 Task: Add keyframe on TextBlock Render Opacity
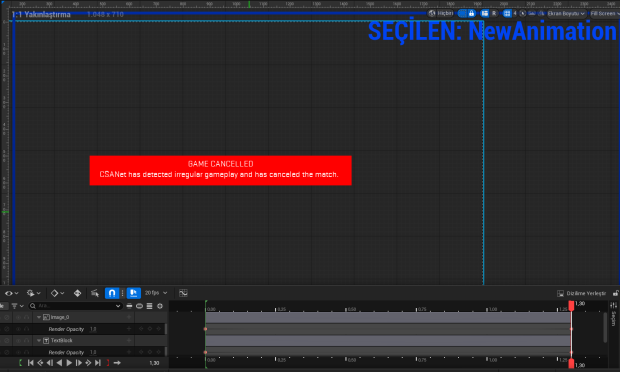click(x=150, y=352)
